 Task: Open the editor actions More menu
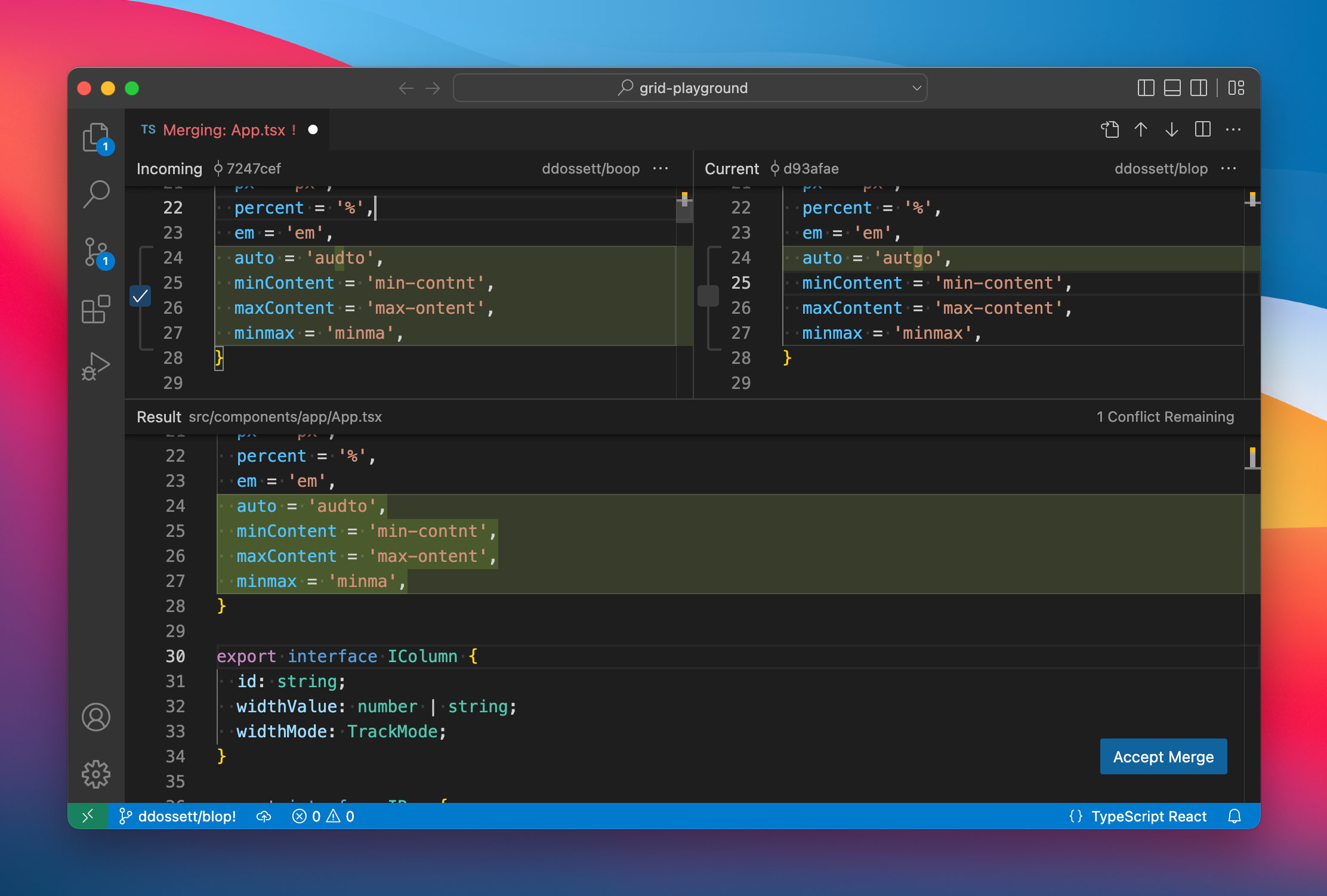click(x=1233, y=129)
